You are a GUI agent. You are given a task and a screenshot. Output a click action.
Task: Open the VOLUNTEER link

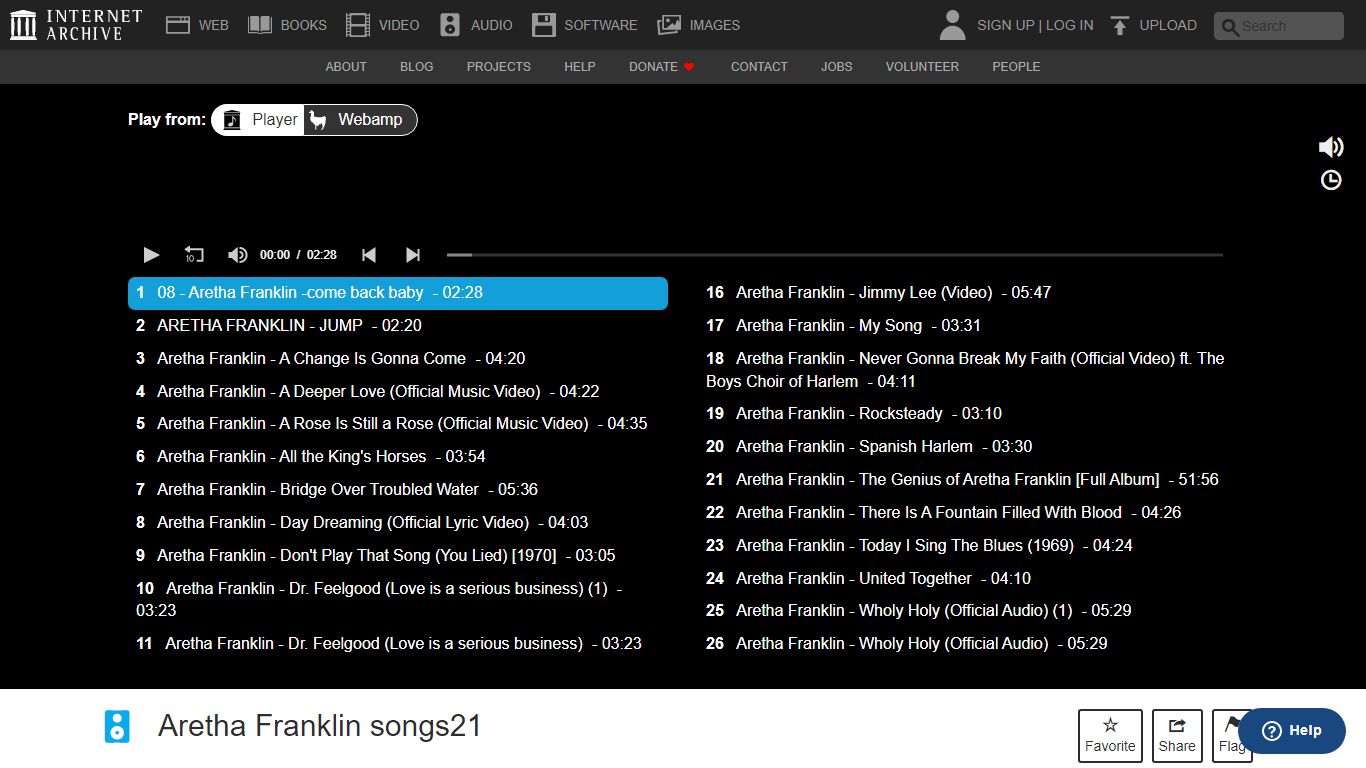coord(922,67)
